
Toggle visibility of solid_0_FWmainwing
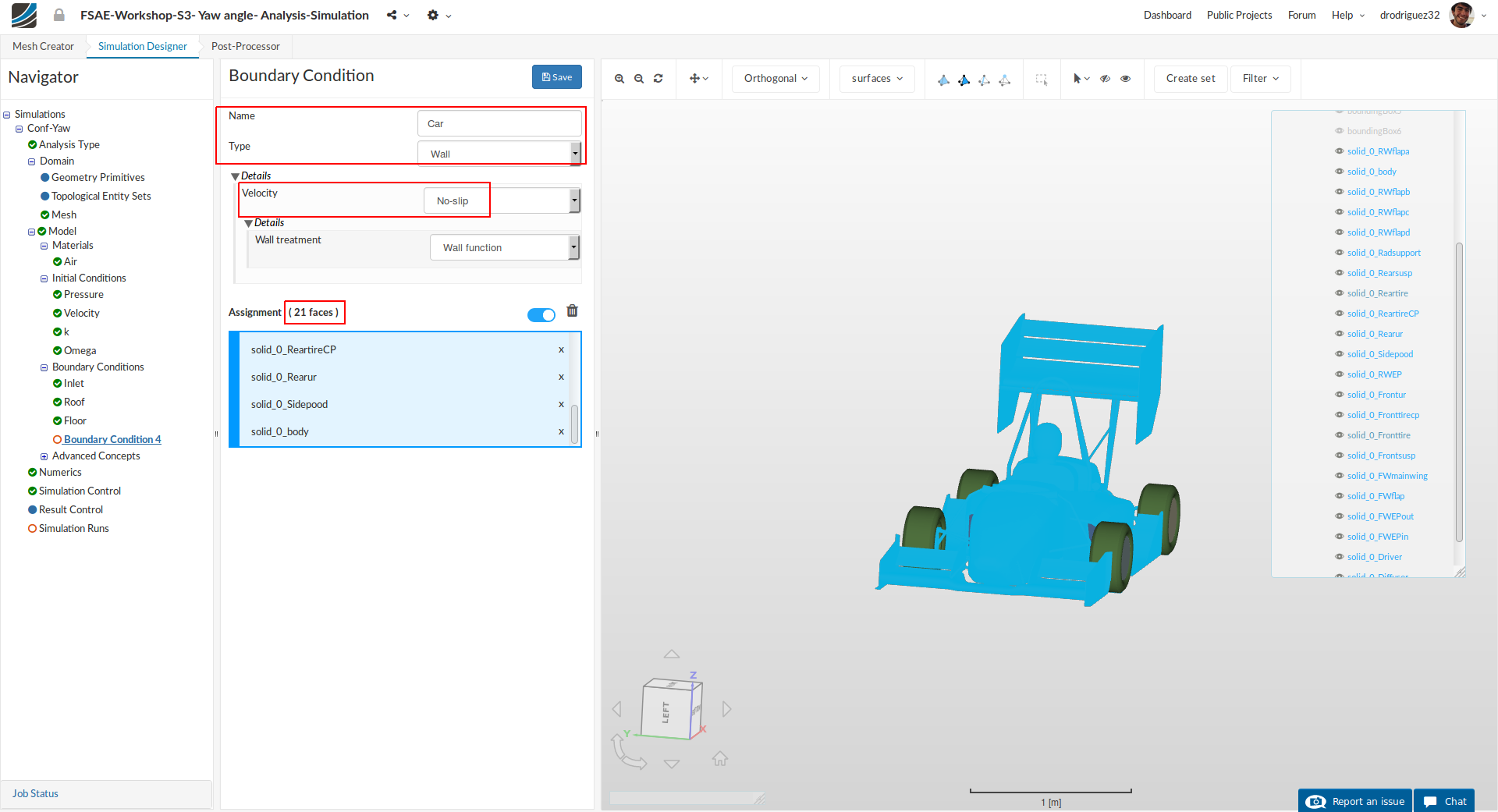tap(1340, 476)
